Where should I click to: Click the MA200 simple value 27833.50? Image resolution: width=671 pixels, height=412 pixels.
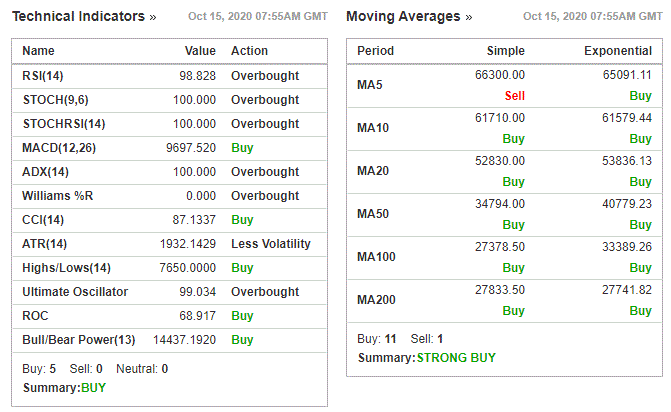[x=500, y=290]
